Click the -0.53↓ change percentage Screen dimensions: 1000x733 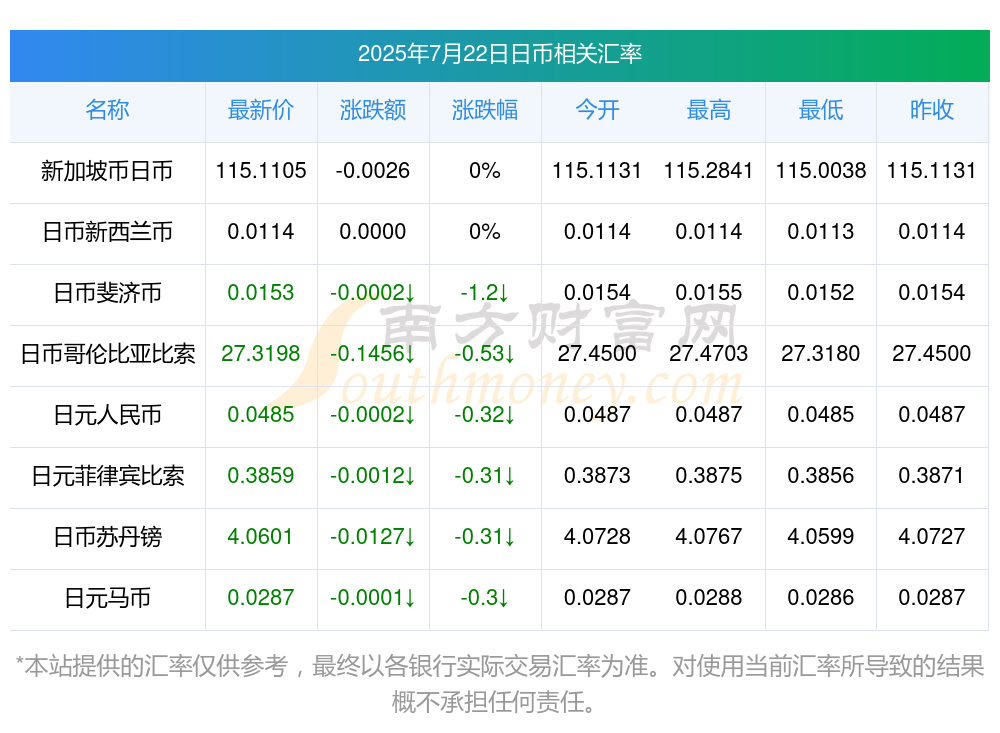[485, 353]
